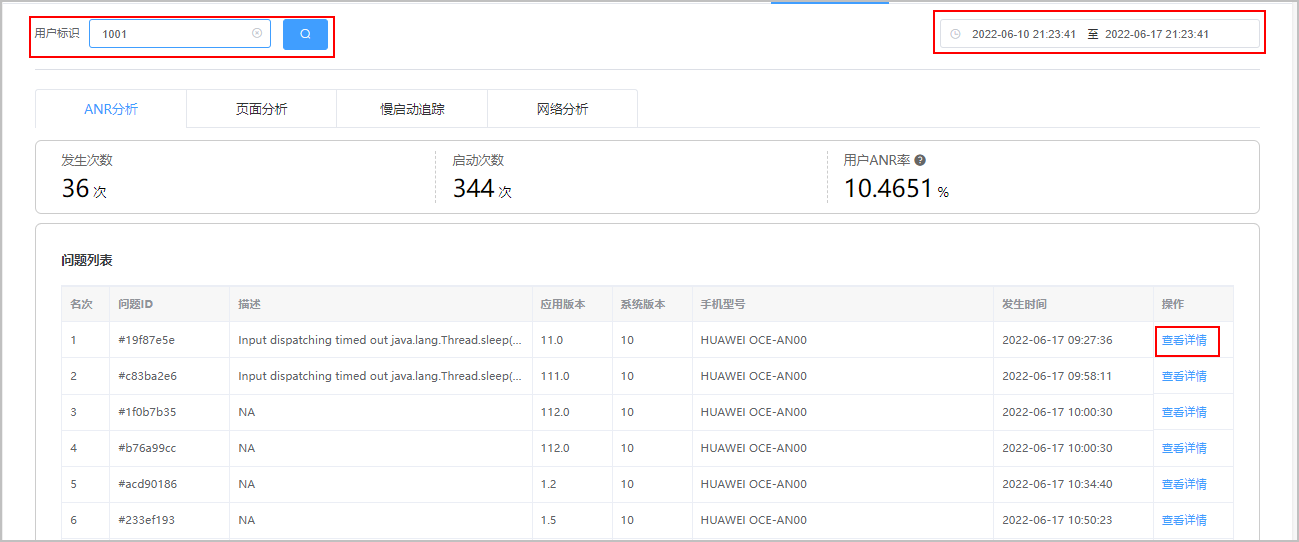Click app version 11.0
Image resolution: width=1299 pixels, height=542 pixels.
click(552, 340)
